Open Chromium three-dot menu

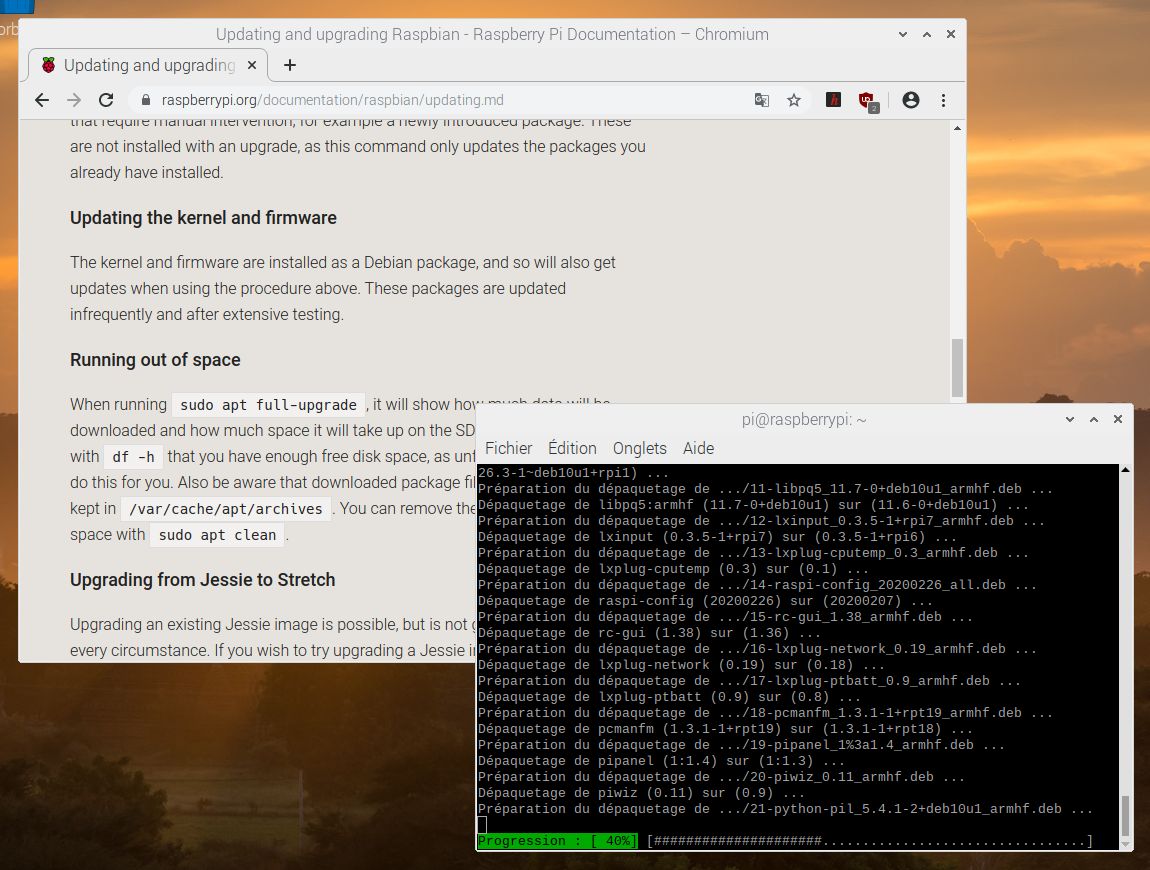click(x=943, y=100)
